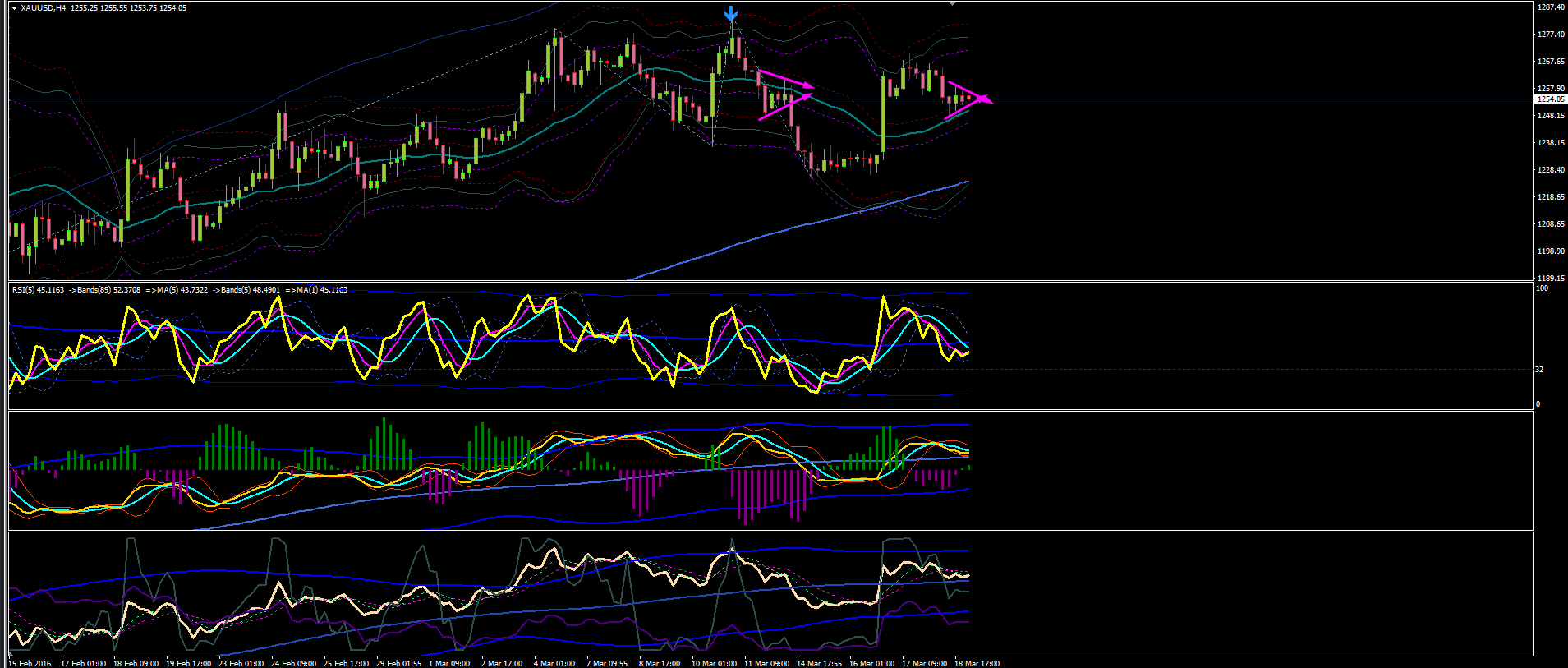Click the 18 Mar 17:00 time axis label
The width and height of the screenshot is (1568, 668).
click(x=977, y=663)
